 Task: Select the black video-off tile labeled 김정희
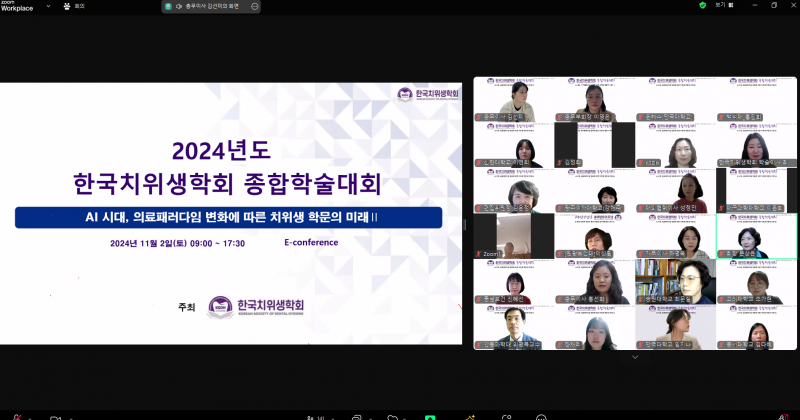click(x=595, y=149)
